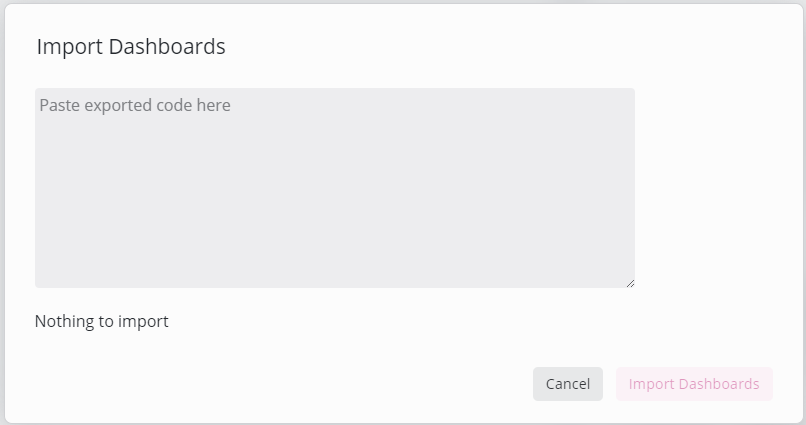Image resolution: width=806 pixels, height=425 pixels.
Task: Select the dialog title text at the top
Action: tap(131, 46)
